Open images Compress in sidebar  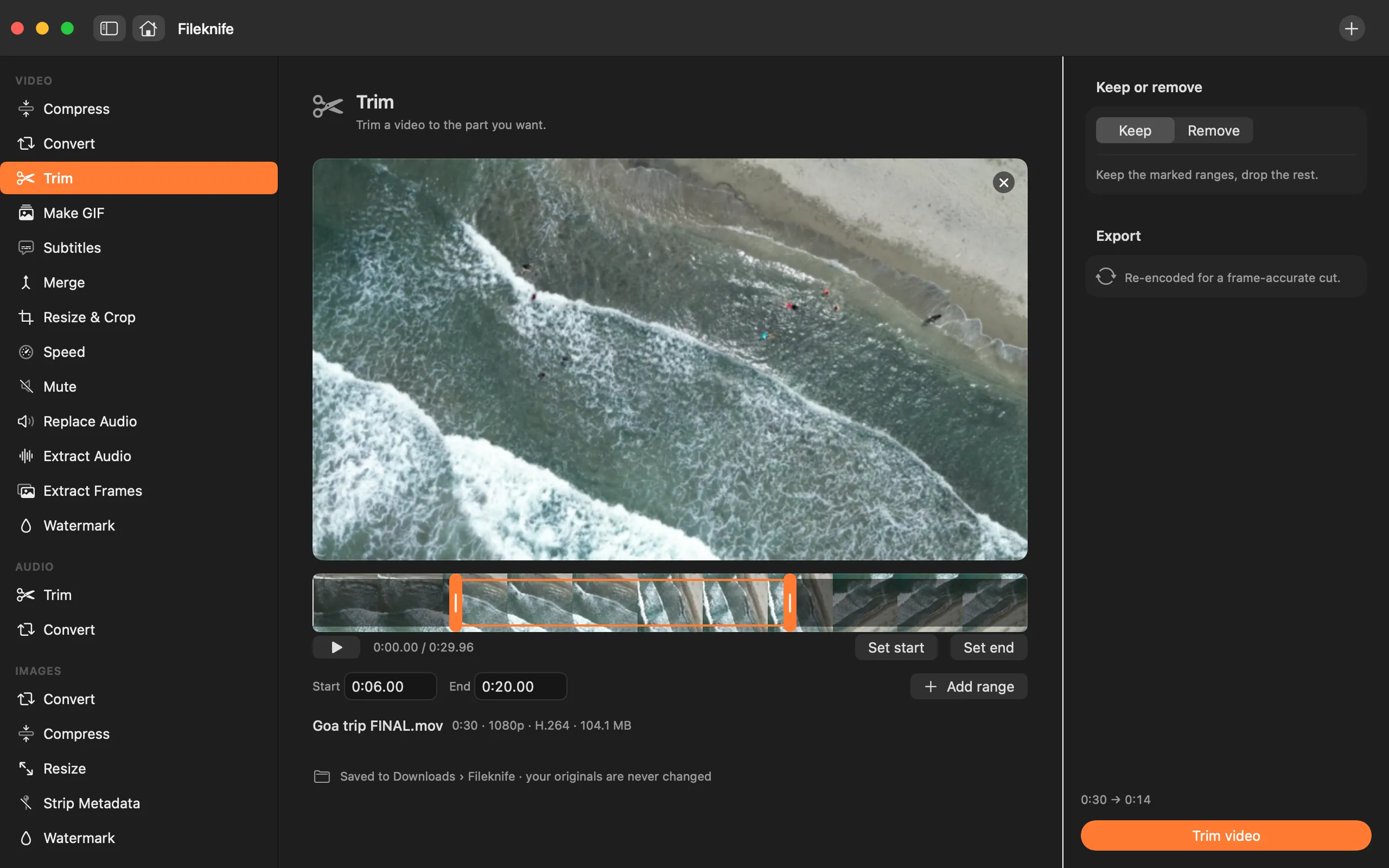tap(139, 733)
